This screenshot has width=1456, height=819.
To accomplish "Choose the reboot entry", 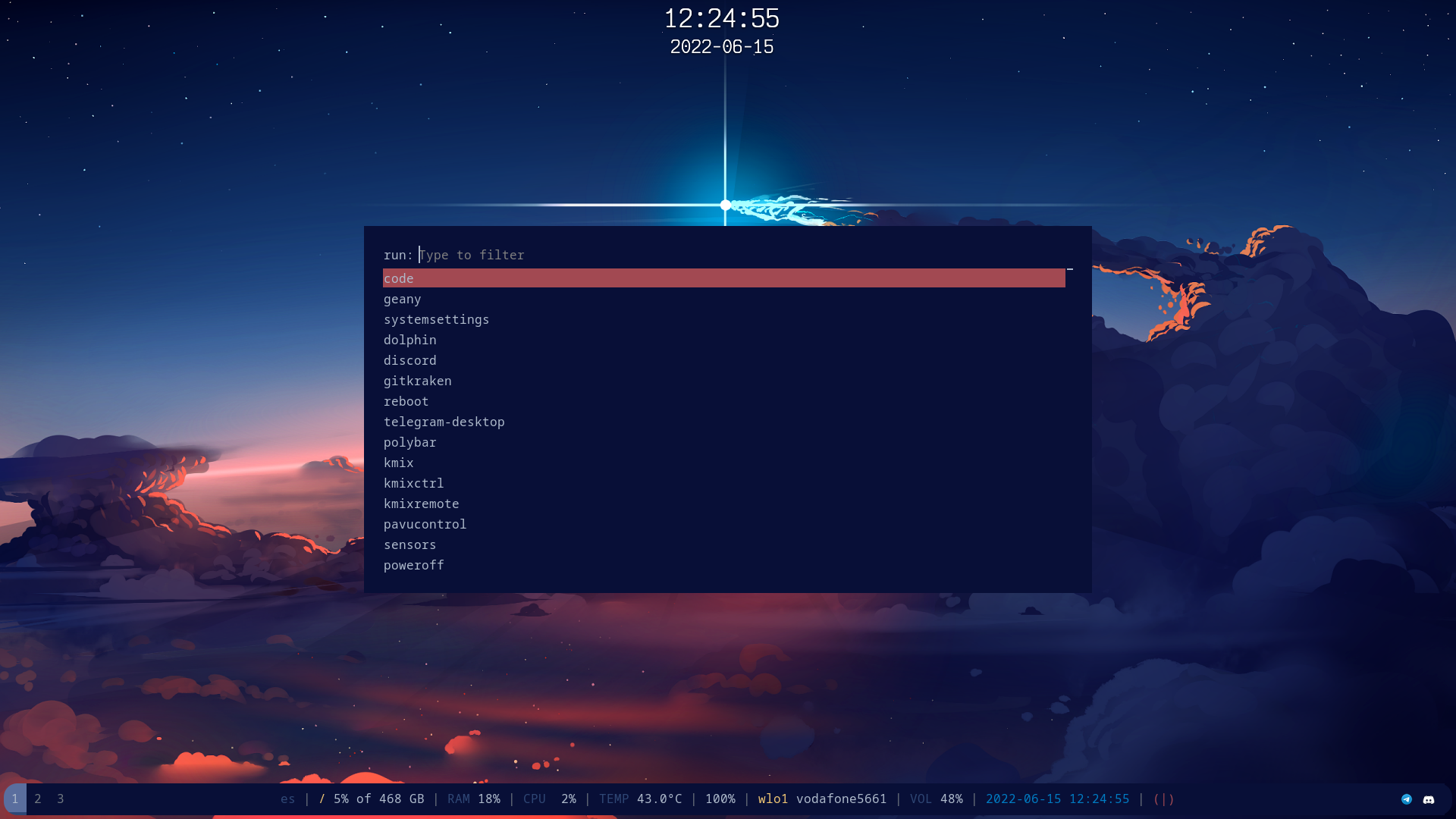I will coord(406,401).
